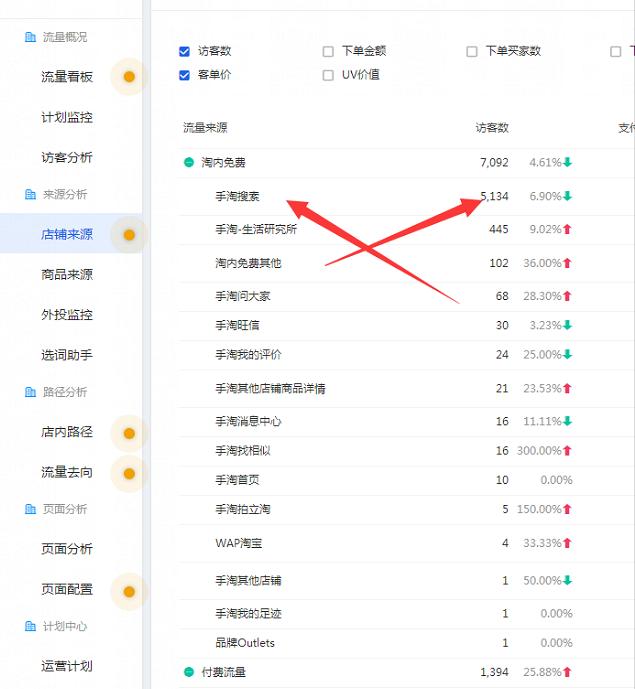The height and width of the screenshot is (689, 635).
Task: Click orange dot beside 店内路径
Action: click(129, 433)
